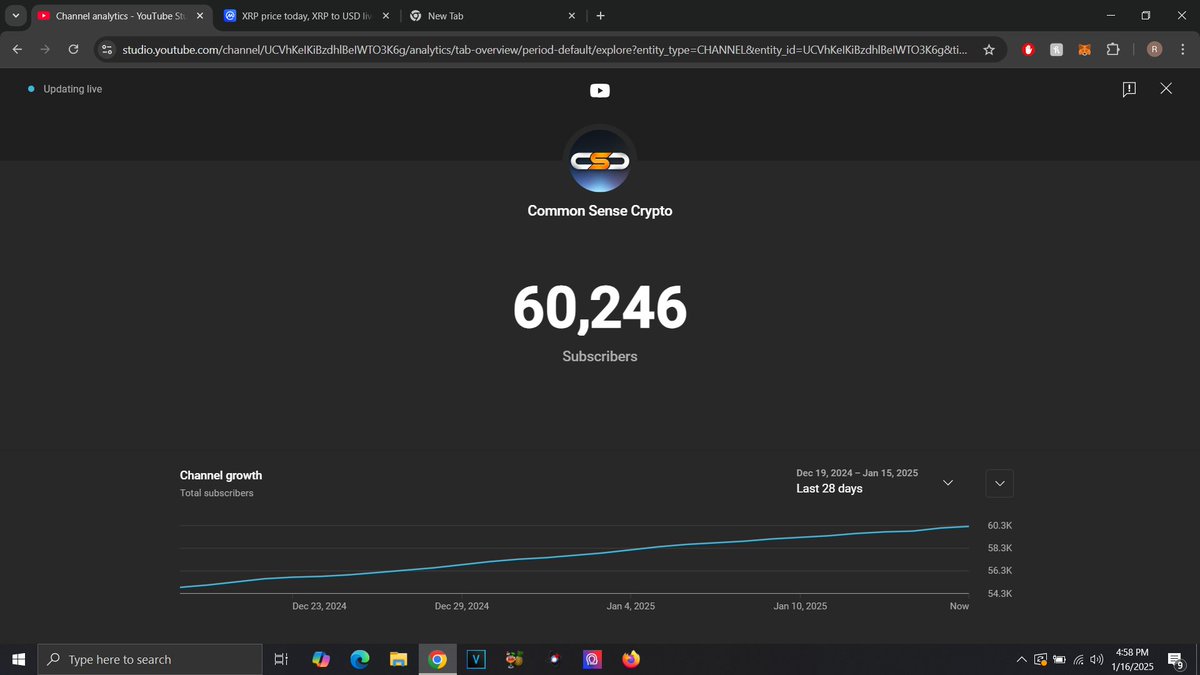Viewport: 1200px width, 675px height.
Task: Click the Common Sense Crypto channel avatar
Action: 599,160
